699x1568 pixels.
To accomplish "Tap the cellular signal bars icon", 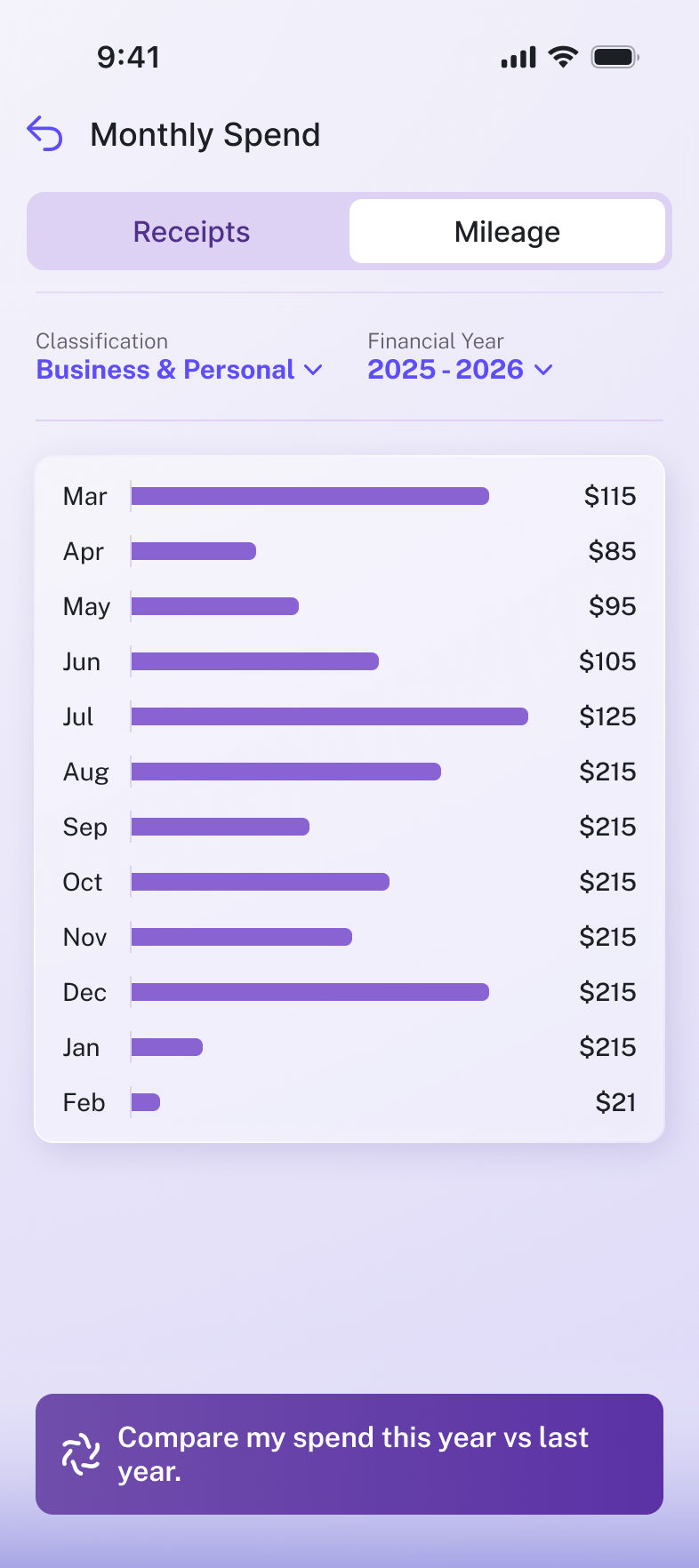I will [518, 58].
